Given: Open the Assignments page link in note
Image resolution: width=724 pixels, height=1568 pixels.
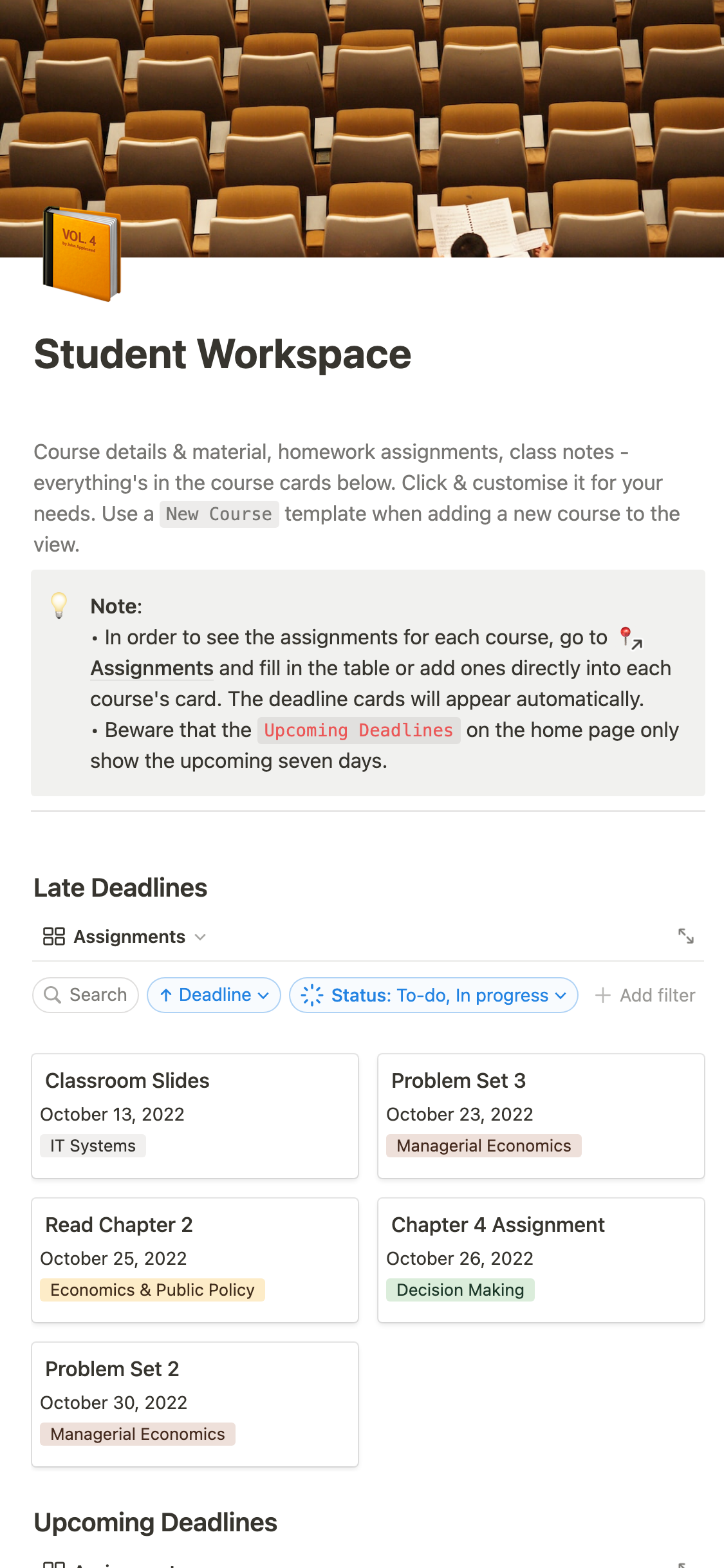Looking at the screenshot, I should 152,668.
